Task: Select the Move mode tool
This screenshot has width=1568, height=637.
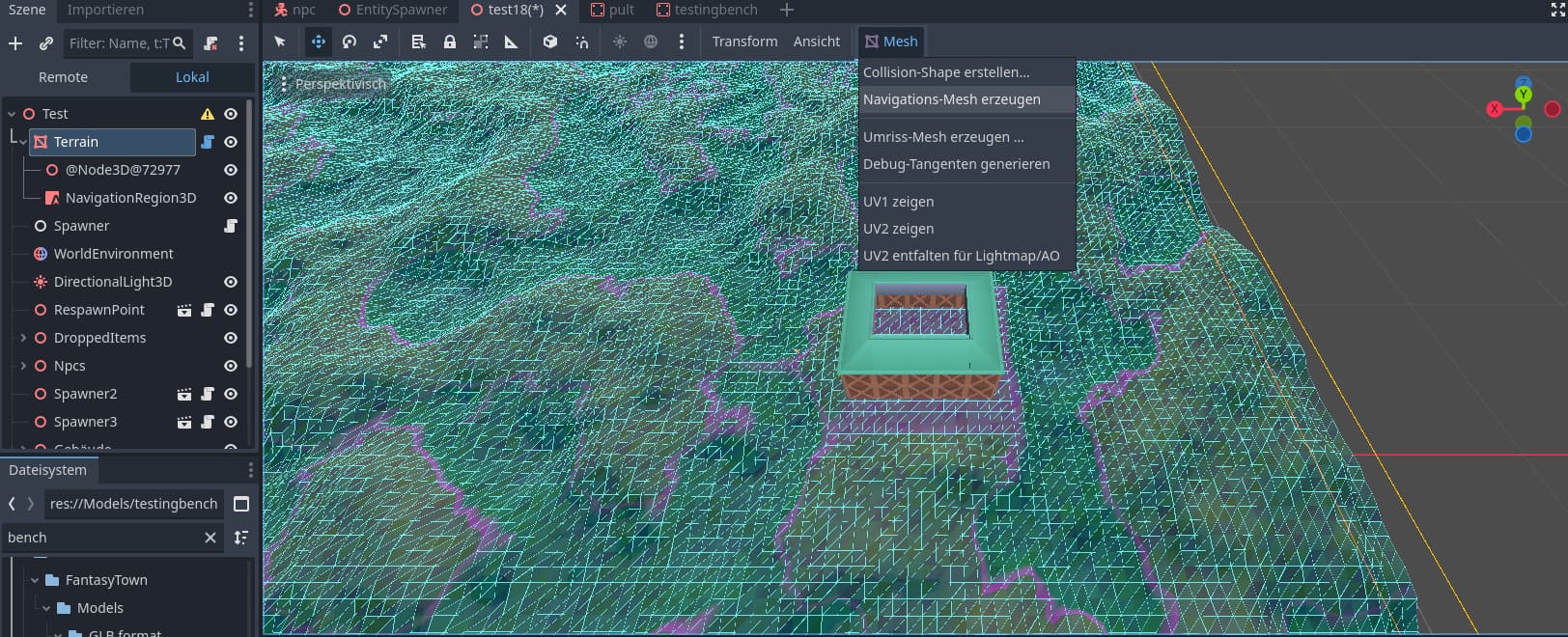Action: (x=318, y=42)
